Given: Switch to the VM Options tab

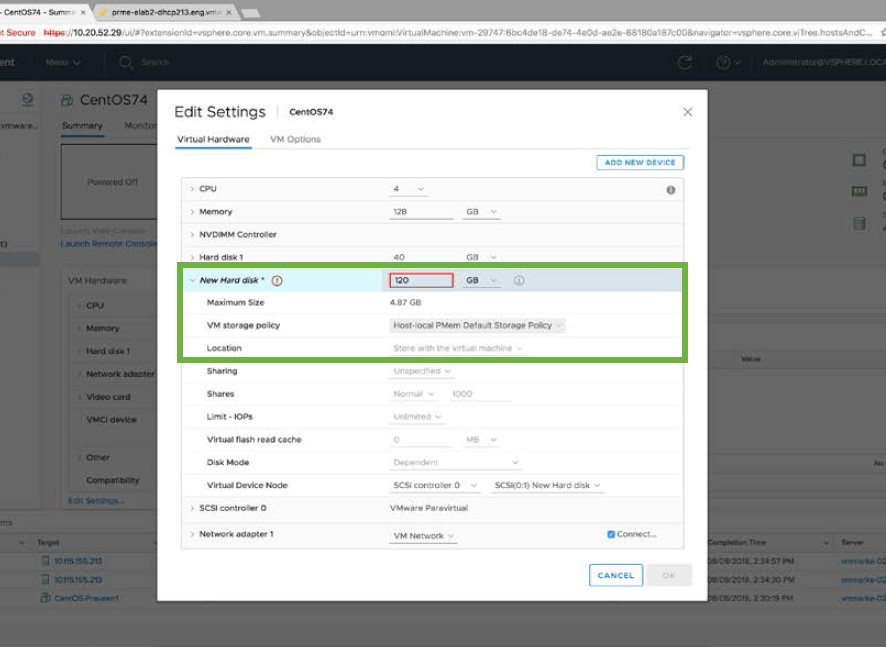Looking at the screenshot, I should coord(295,140).
